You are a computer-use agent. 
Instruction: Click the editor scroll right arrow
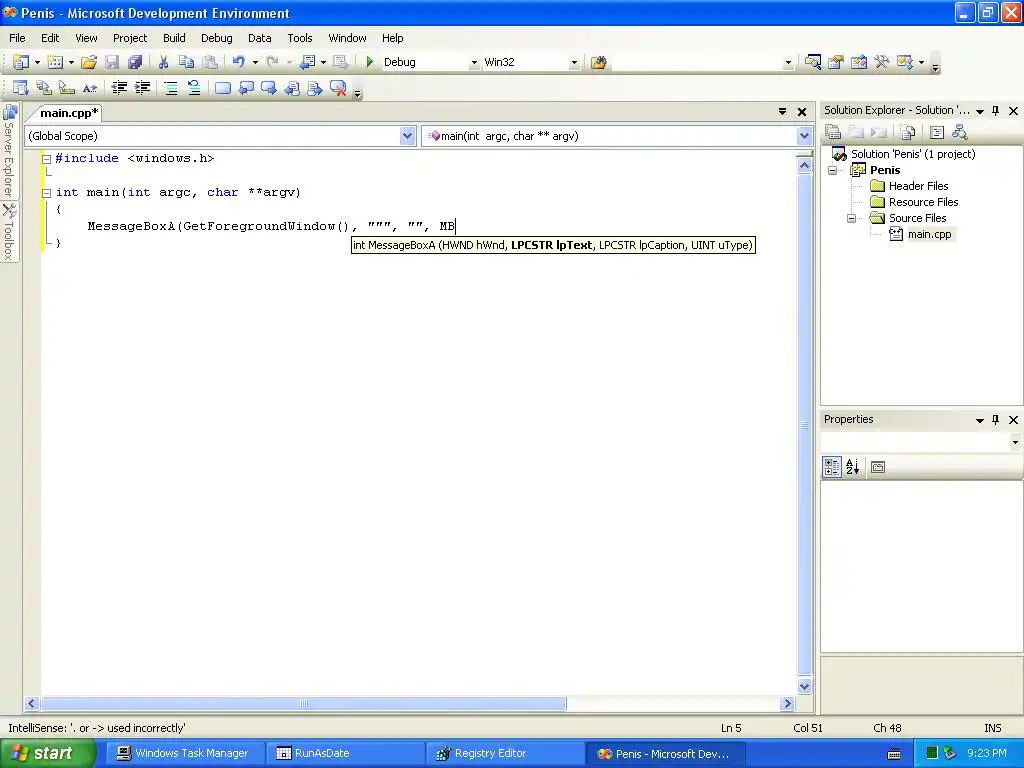pos(788,703)
